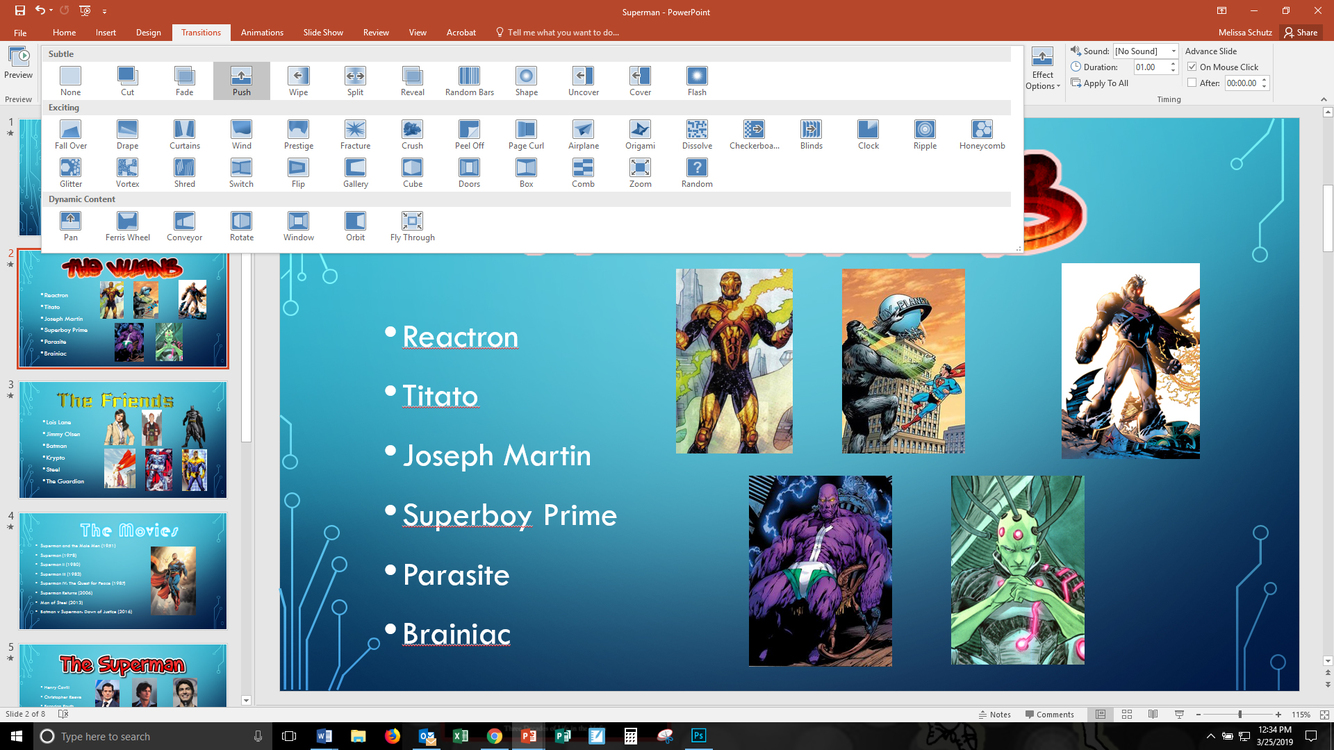The height and width of the screenshot is (750, 1334).
Task: Apply the Zoom transition
Action: [640, 172]
